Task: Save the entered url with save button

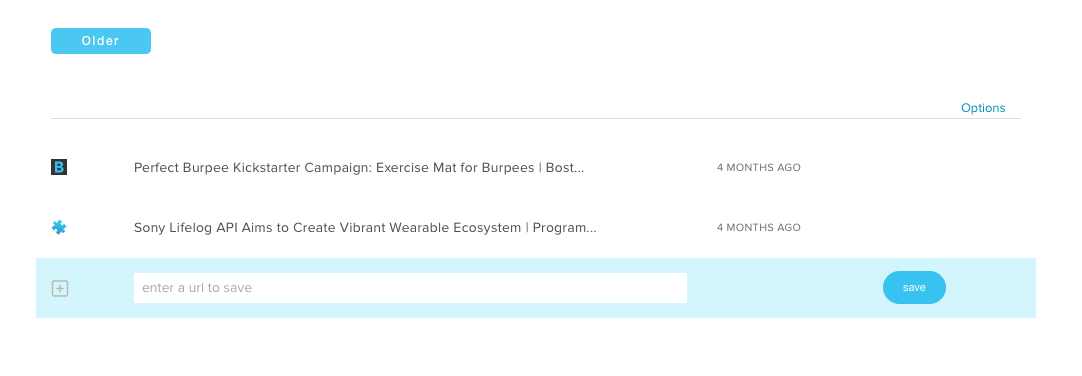Action: 914,288
